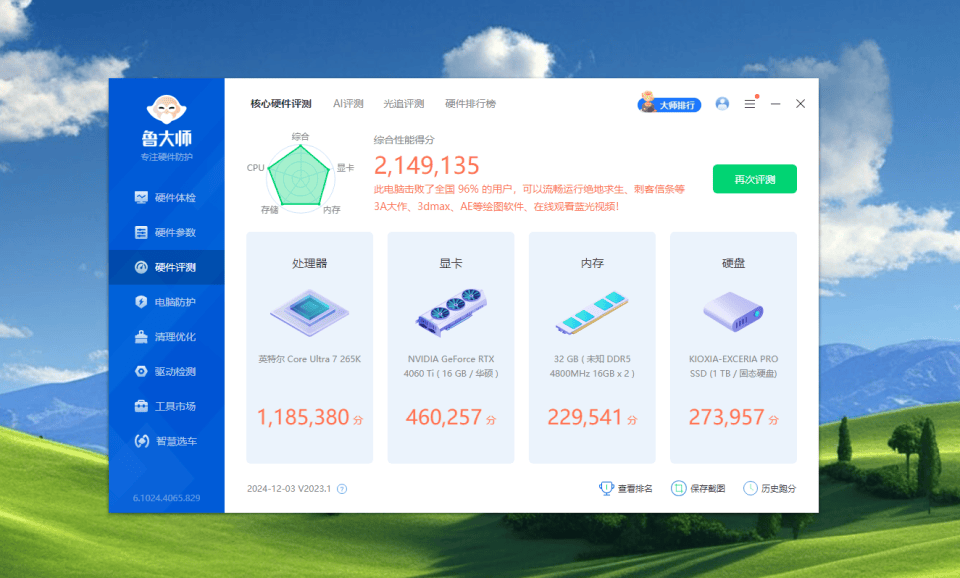Click the green 再次评测 button
The width and height of the screenshot is (960, 578).
click(755, 179)
